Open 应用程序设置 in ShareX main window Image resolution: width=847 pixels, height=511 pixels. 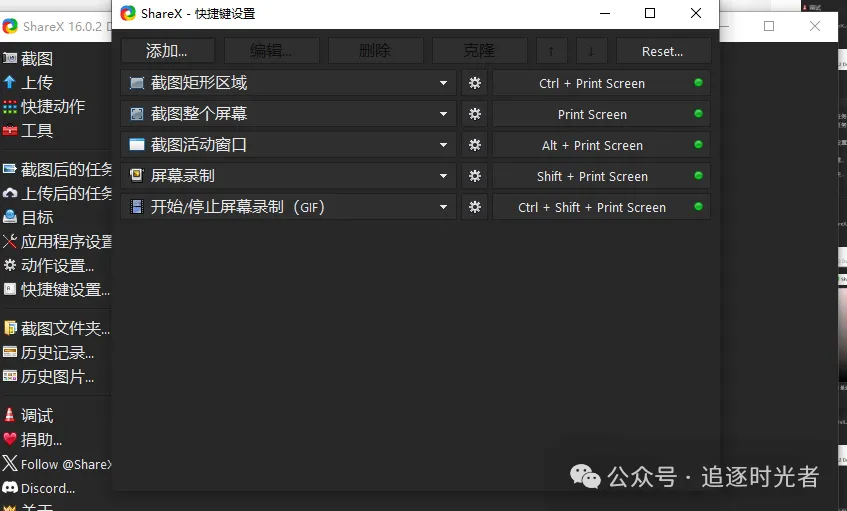57,241
